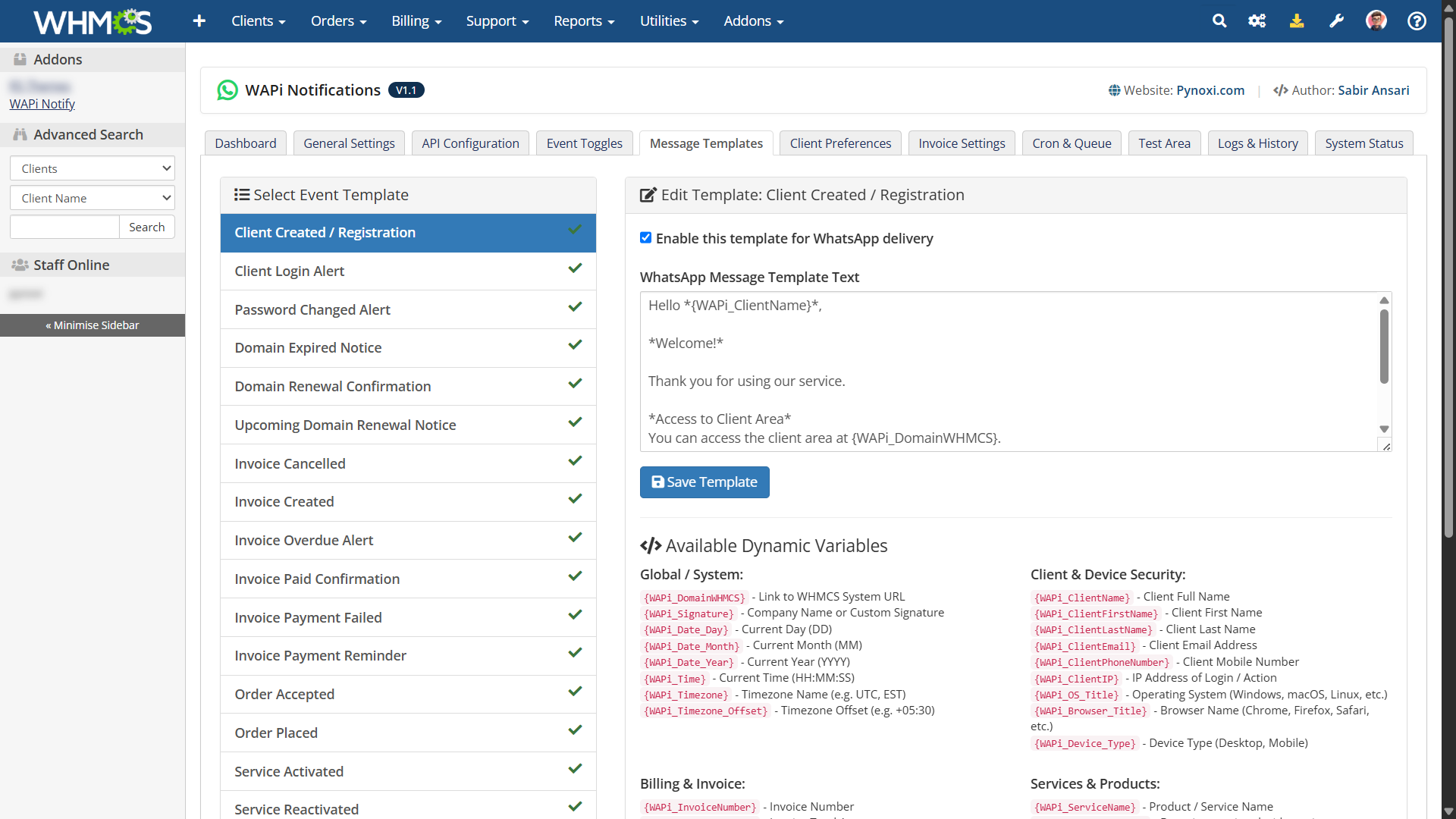This screenshot has height=819, width=1456.
Task: Click the yellow download update icon
Action: pyautogui.click(x=1297, y=21)
